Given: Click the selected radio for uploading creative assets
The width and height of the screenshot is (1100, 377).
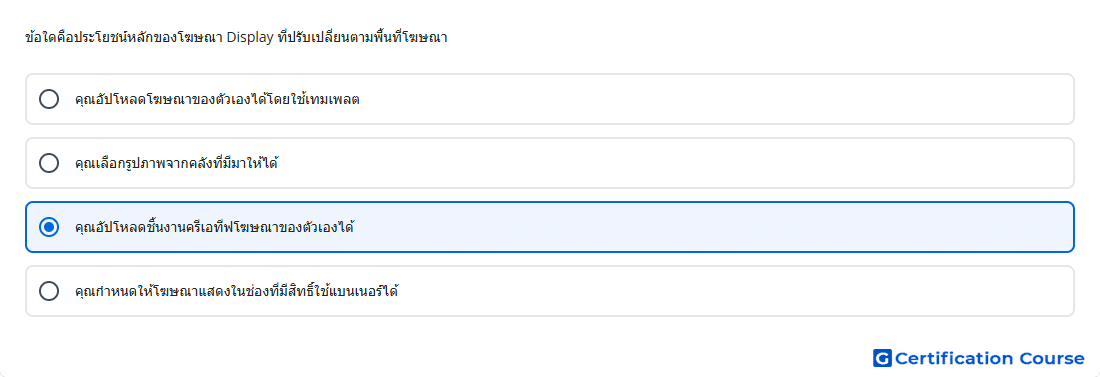Looking at the screenshot, I should tap(49, 227).
